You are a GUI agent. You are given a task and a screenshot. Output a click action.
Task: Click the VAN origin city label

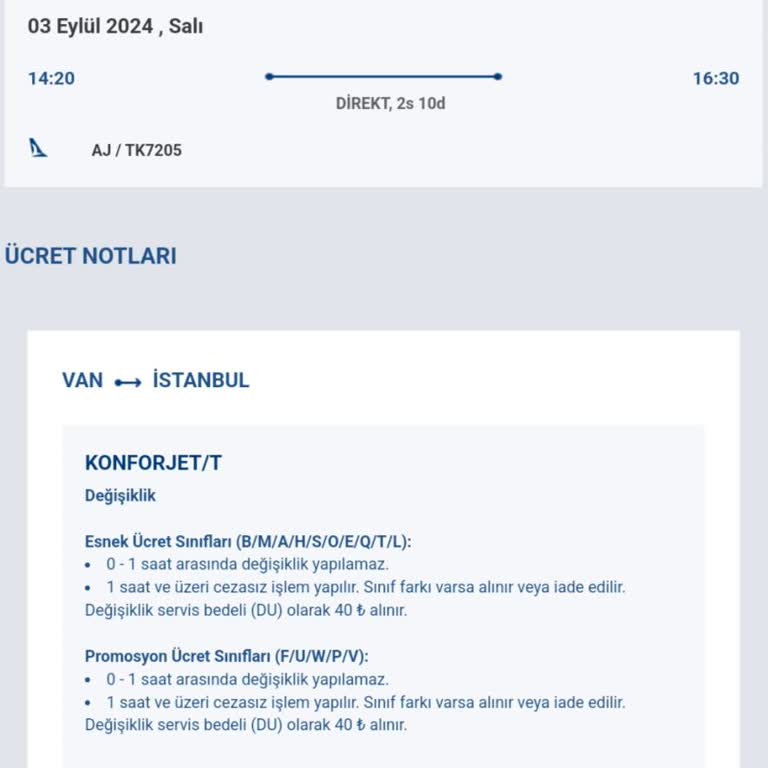click(82, 381)
